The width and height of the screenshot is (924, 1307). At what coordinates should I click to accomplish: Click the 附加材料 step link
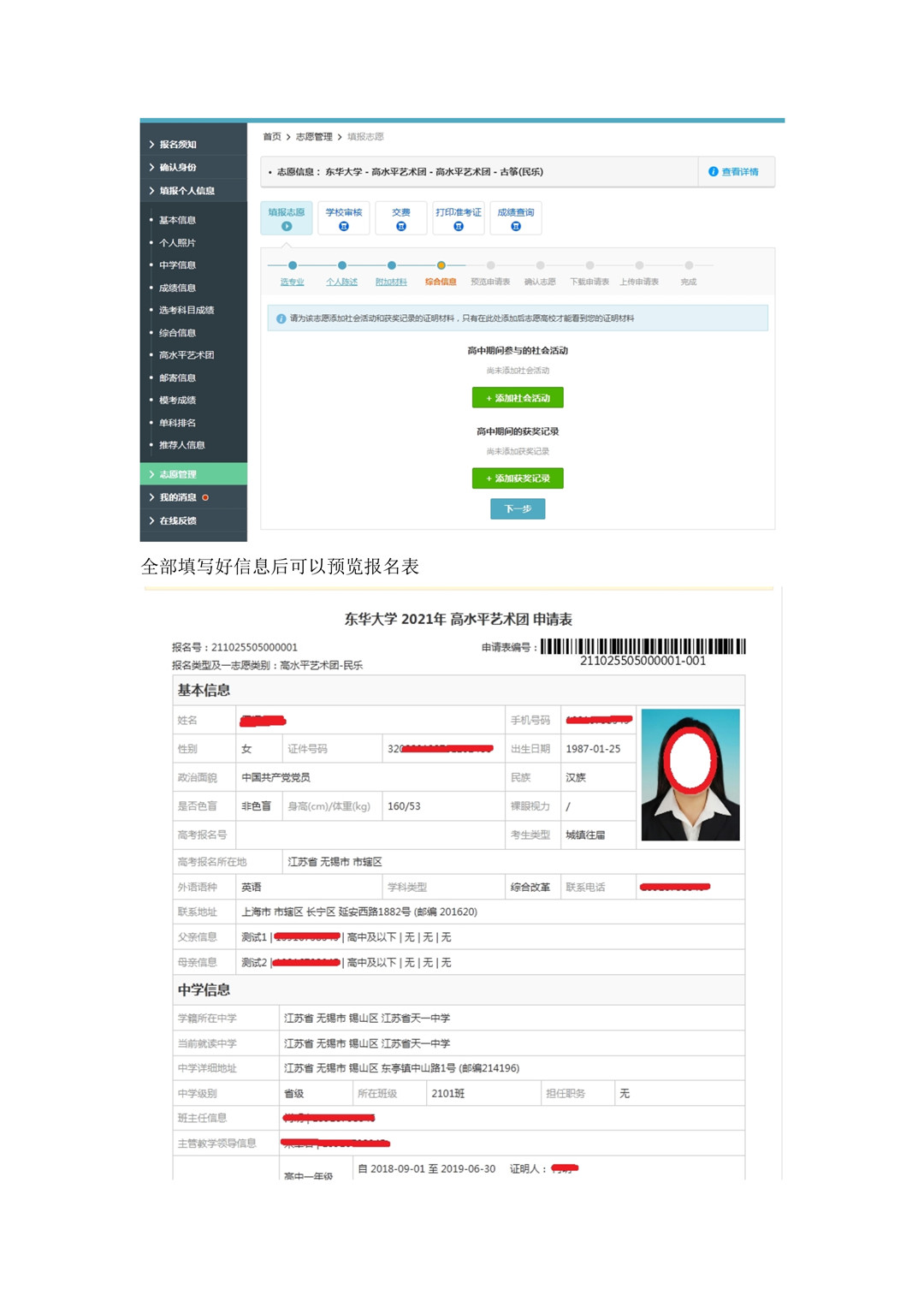coord(392,282)
